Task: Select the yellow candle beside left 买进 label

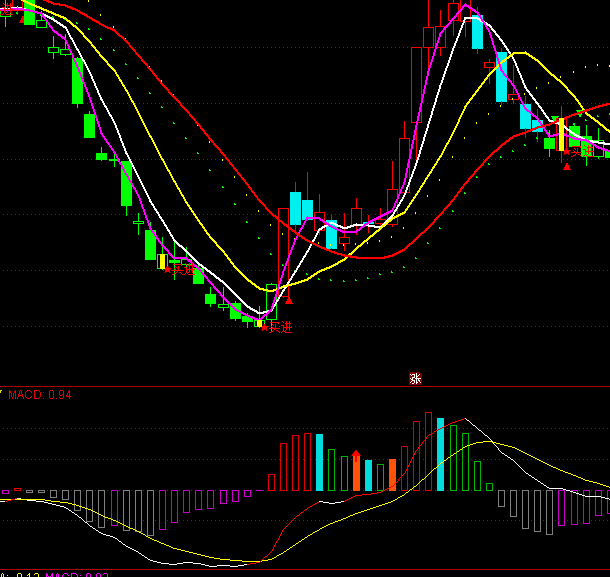Action: click(x=160, y=261)
